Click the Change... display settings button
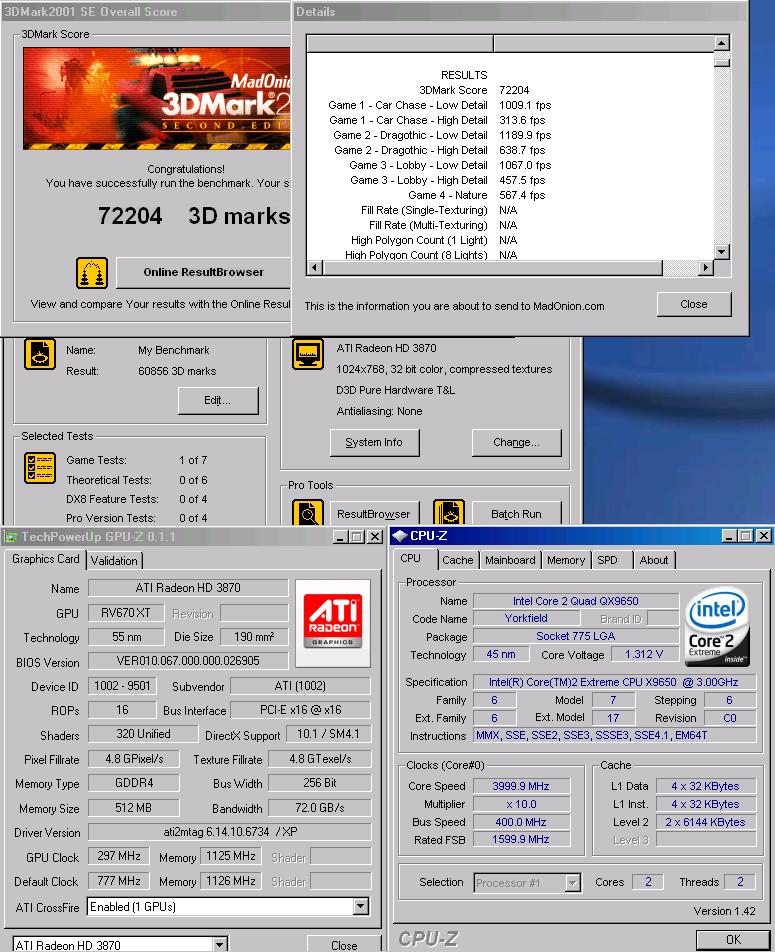 tap(516, 443)
